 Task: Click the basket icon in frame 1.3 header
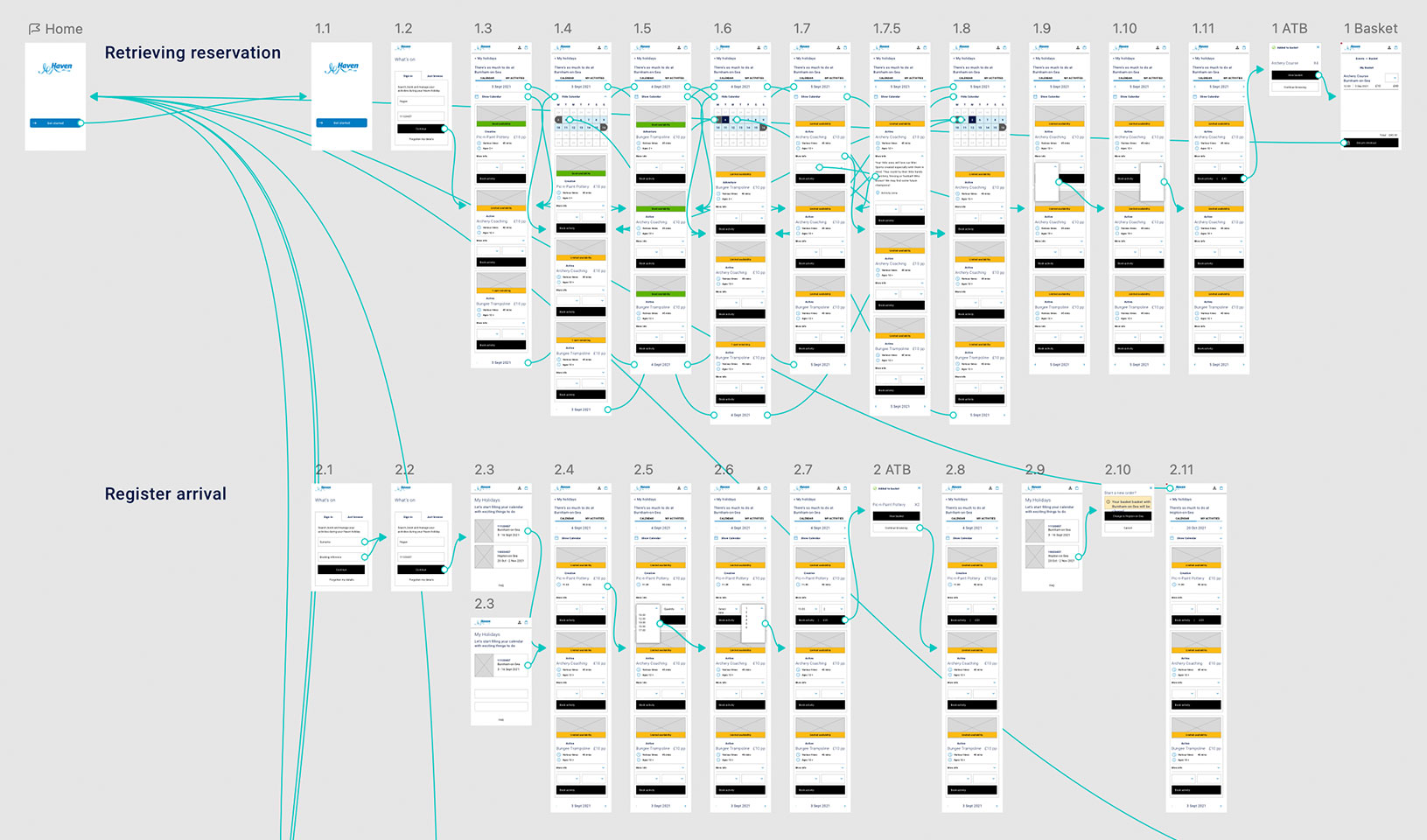tap(526, 47)
